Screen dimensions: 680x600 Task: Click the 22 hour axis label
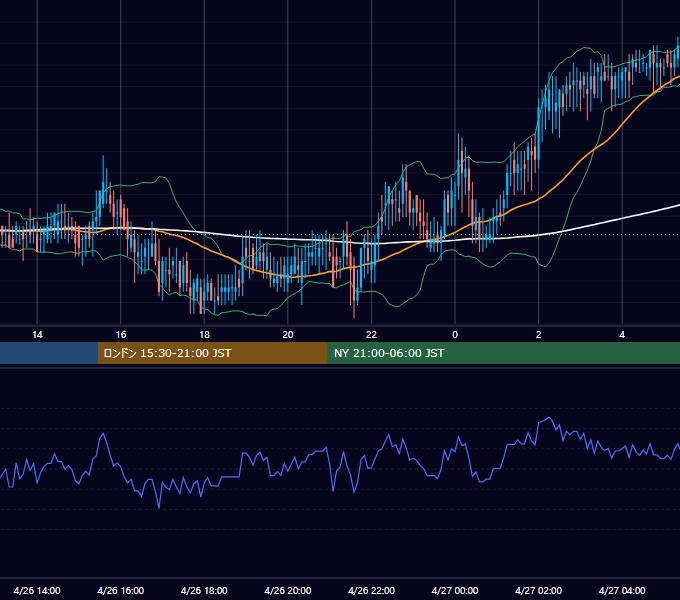(371, 335)
